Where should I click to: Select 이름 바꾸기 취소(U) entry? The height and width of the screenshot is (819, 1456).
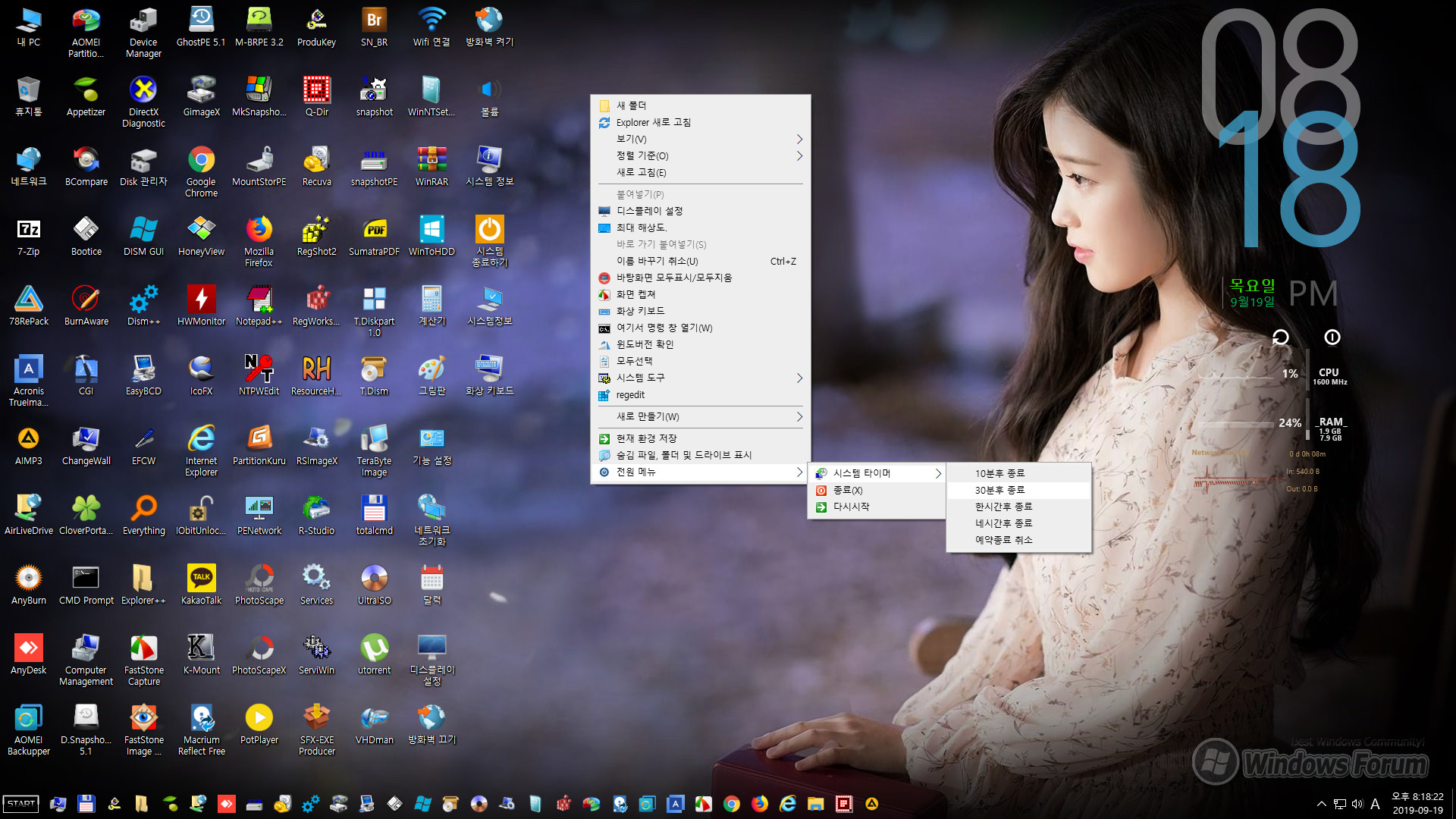[700, 261]
